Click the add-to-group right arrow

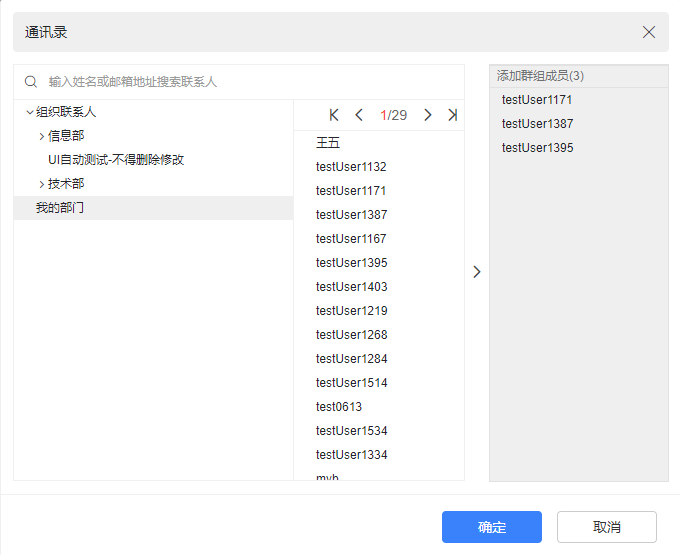coord(477,271)
